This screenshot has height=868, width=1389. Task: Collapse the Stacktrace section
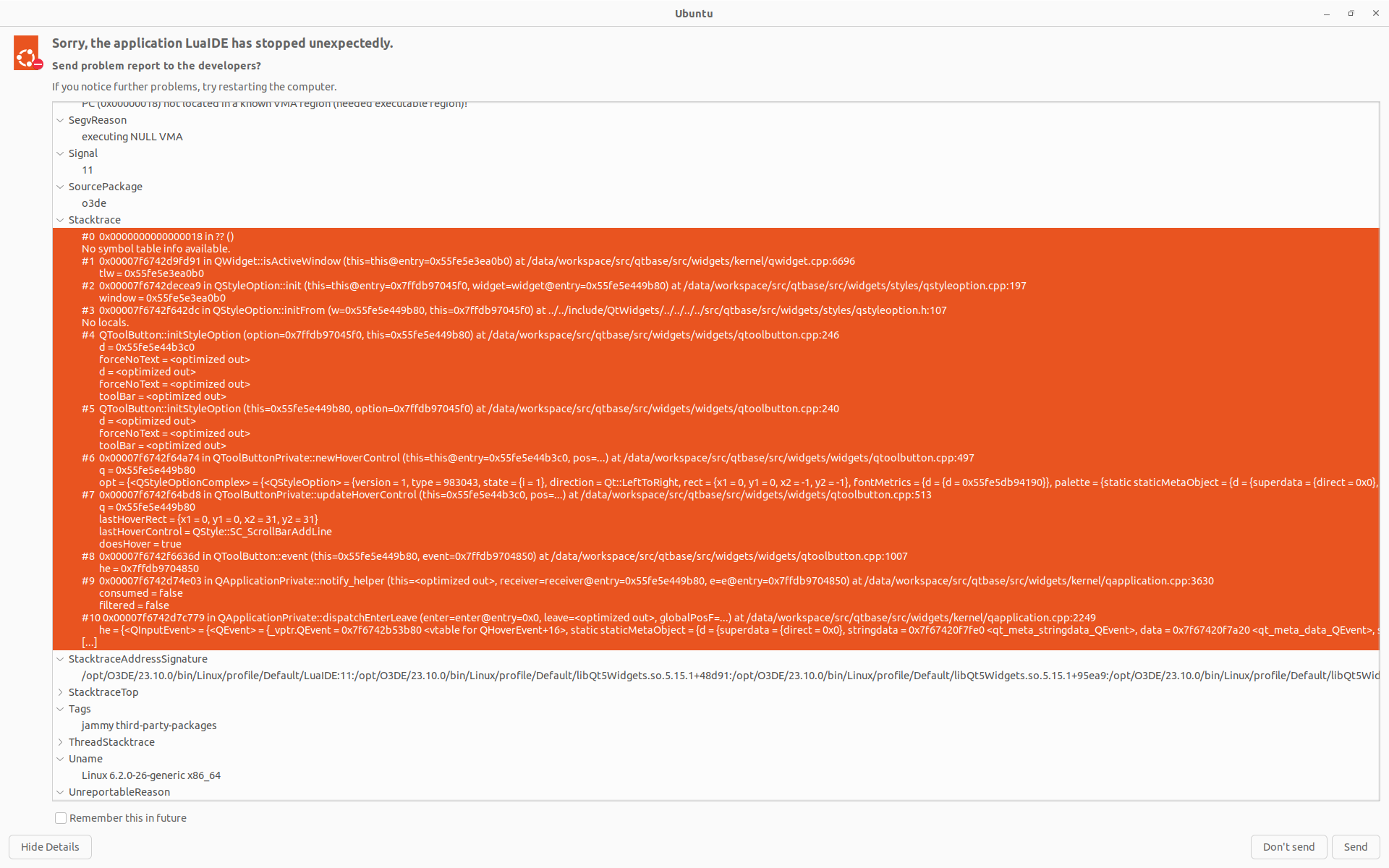61,220
